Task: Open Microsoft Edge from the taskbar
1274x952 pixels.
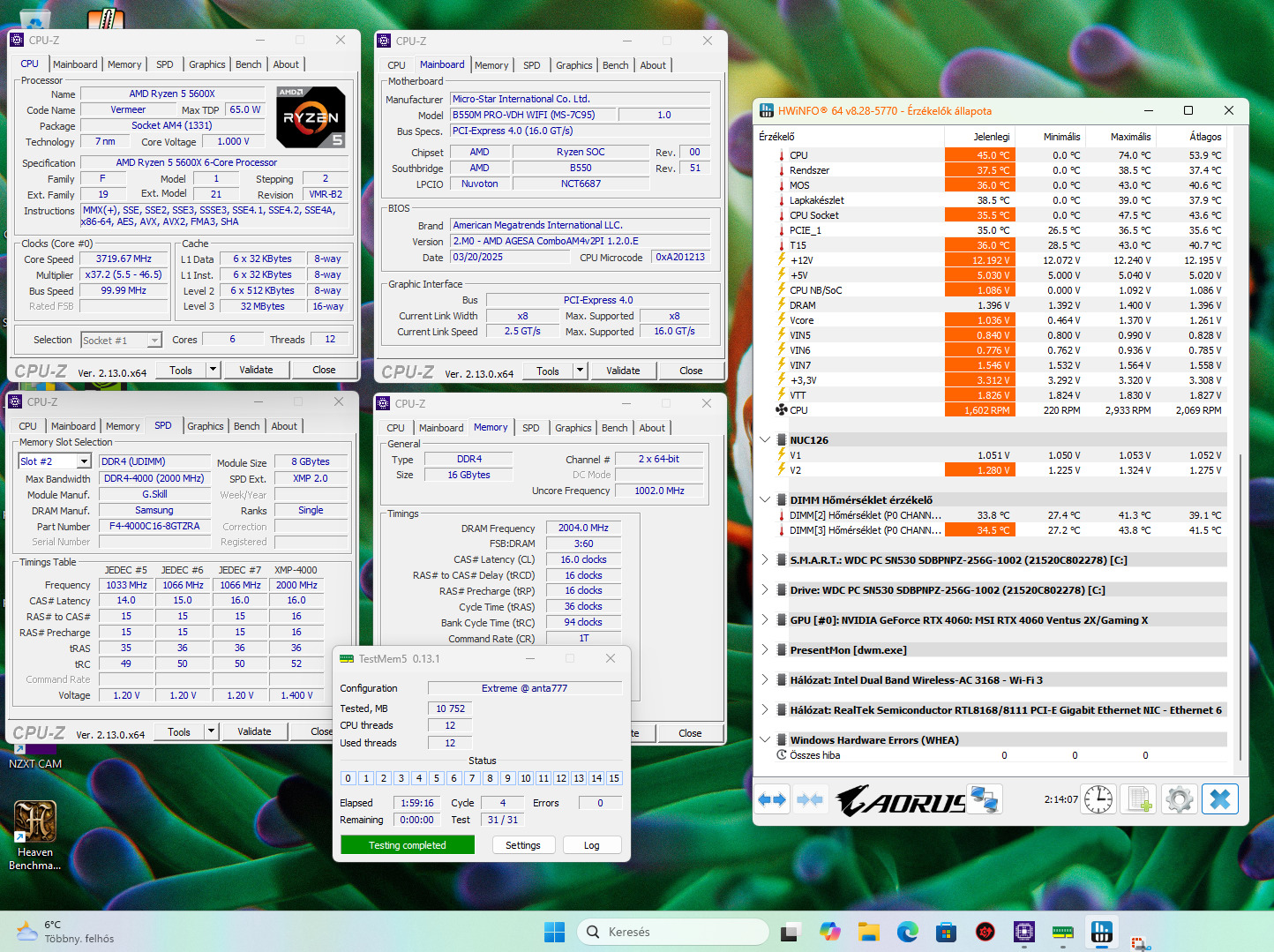Action: (907, 932)
